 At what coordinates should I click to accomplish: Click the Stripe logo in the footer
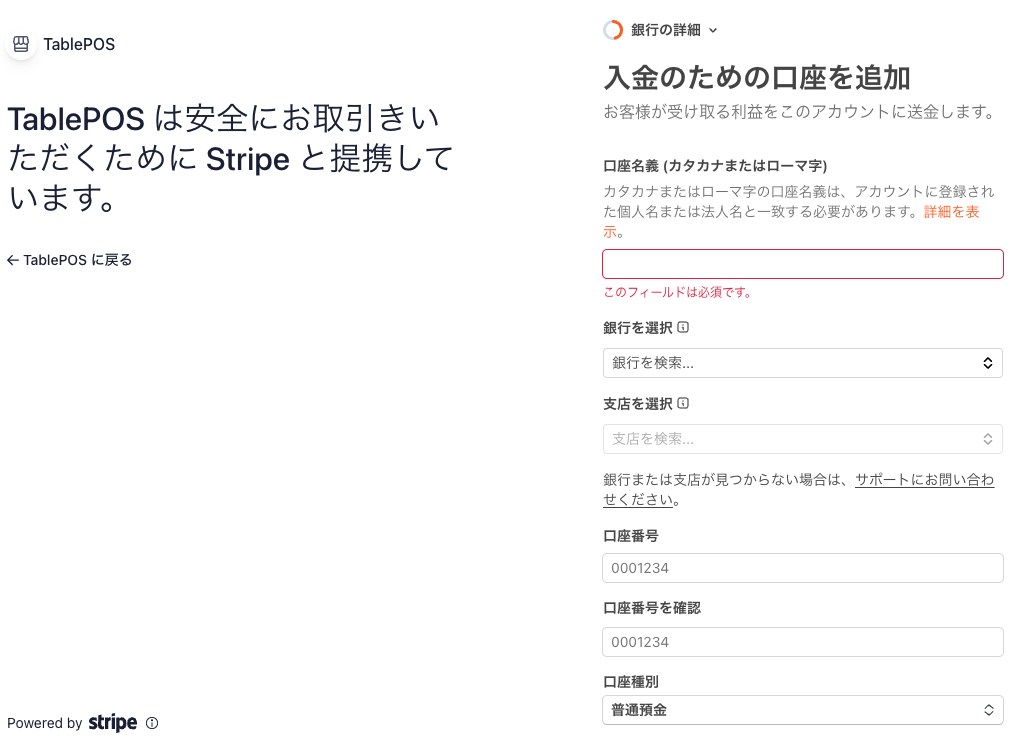pyautogui.click(x=113, y=722)
